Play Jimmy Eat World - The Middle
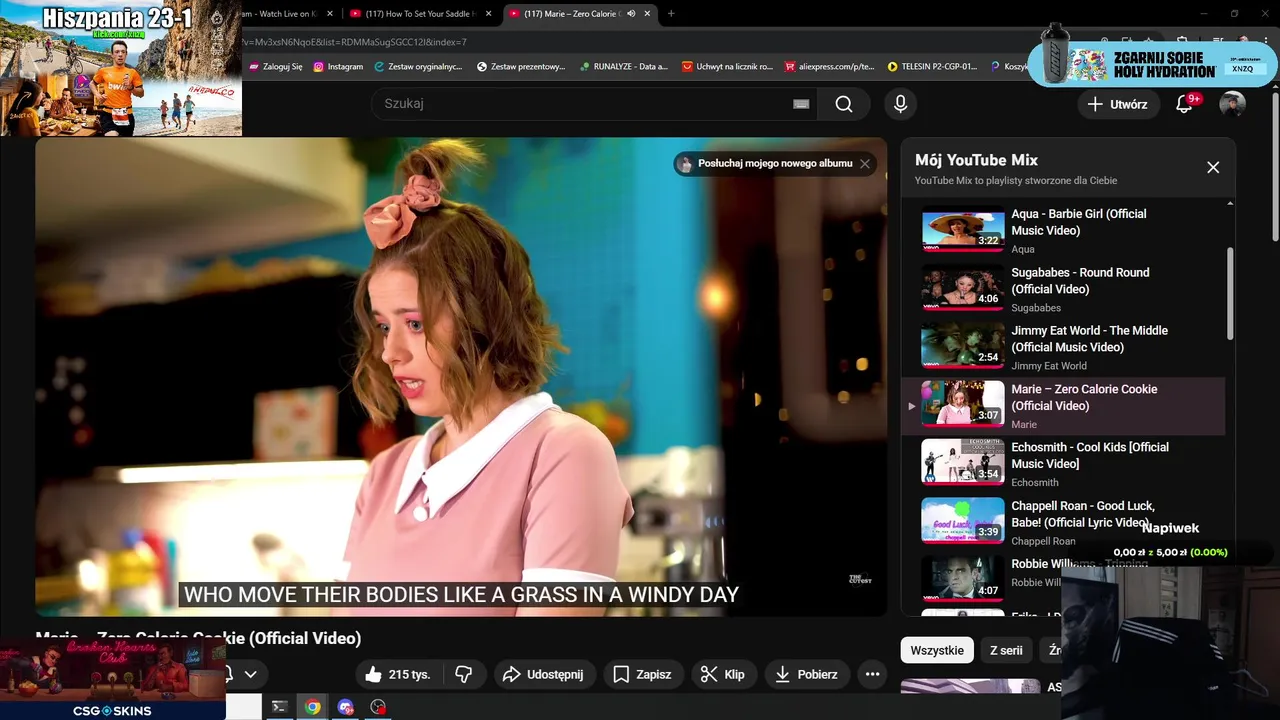This screenshot has height=720, width=1280. 1089,339
